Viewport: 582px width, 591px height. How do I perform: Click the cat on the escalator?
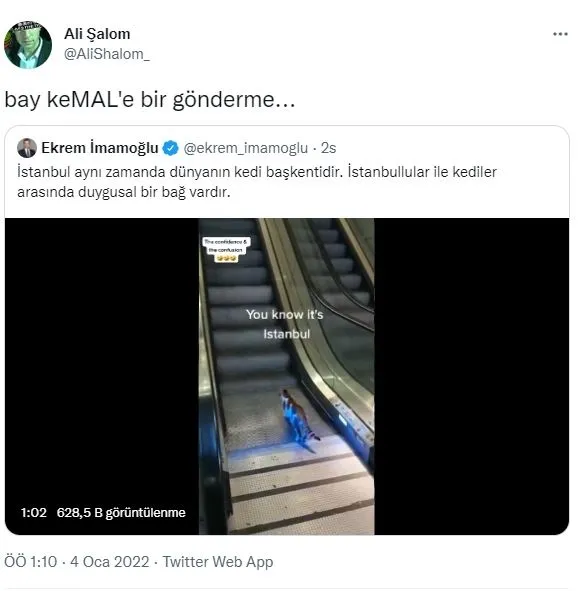click(x=299, y=420)
